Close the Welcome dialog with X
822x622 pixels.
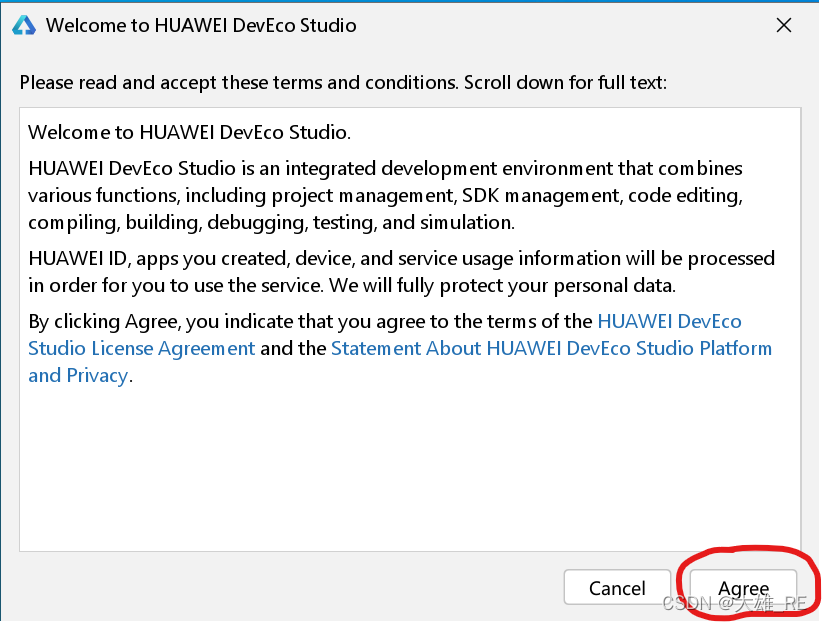[x=784, y=25]
